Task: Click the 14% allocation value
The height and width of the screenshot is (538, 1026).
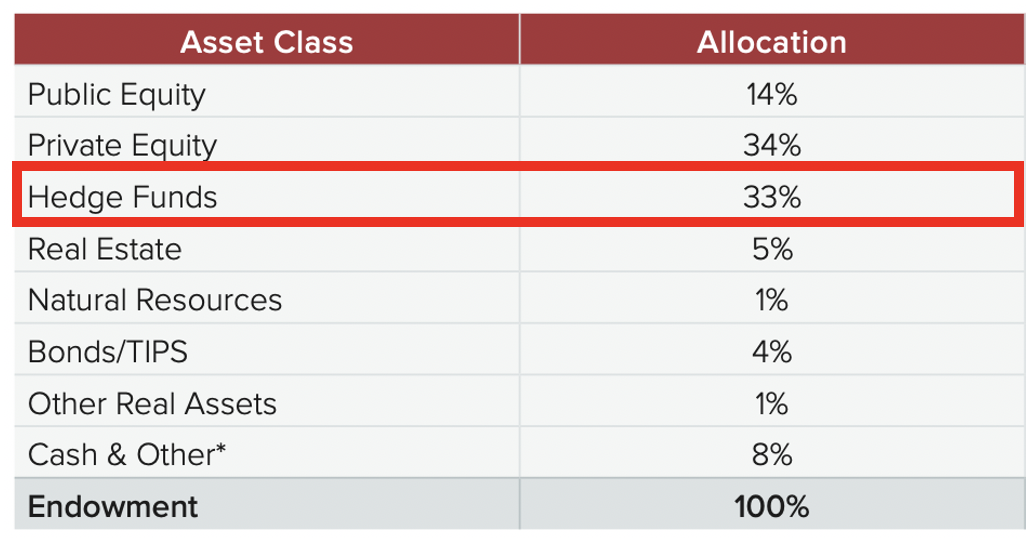Action: [771, 95]
